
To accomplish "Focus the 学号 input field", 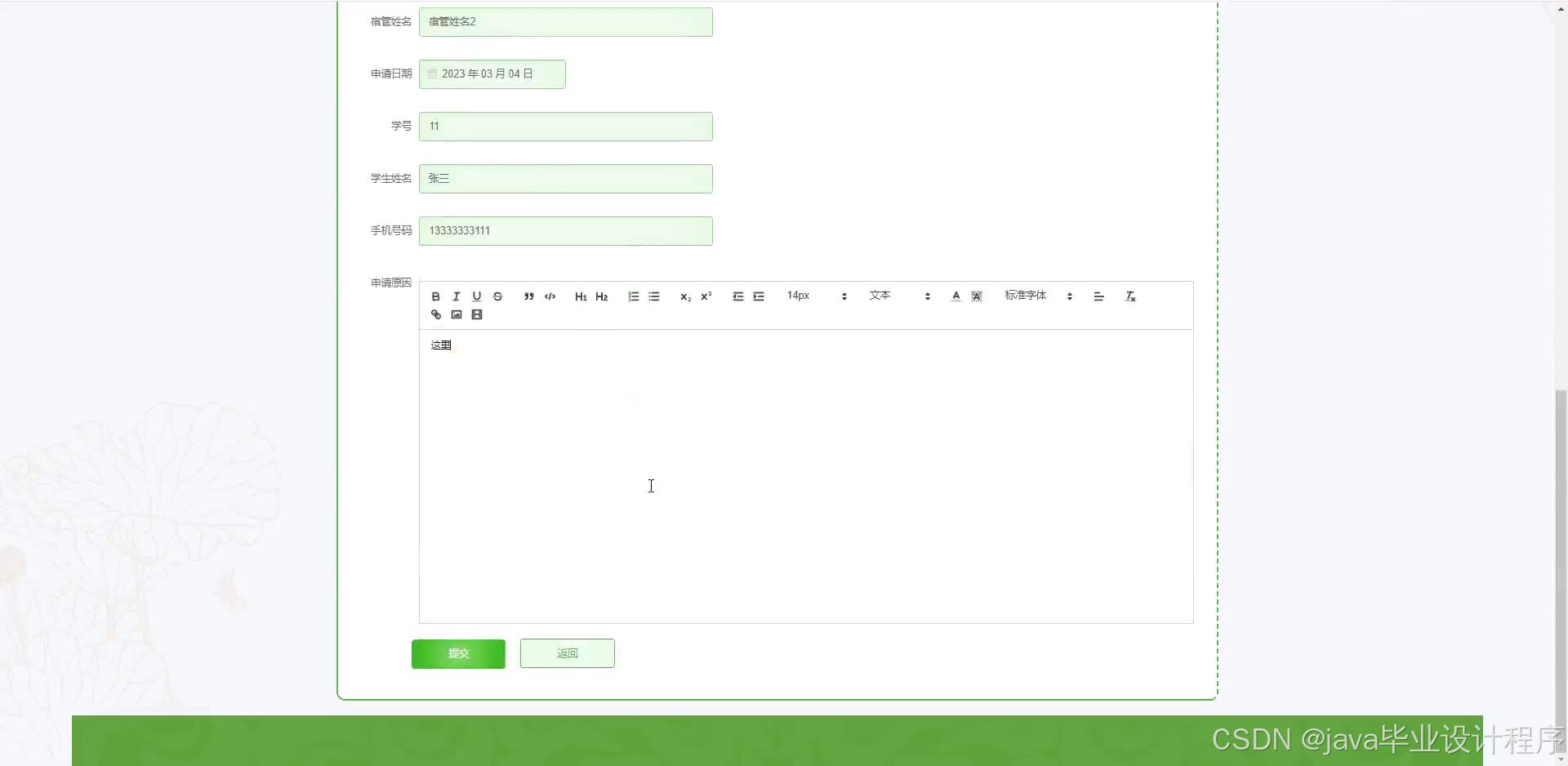I will point(566,127).
